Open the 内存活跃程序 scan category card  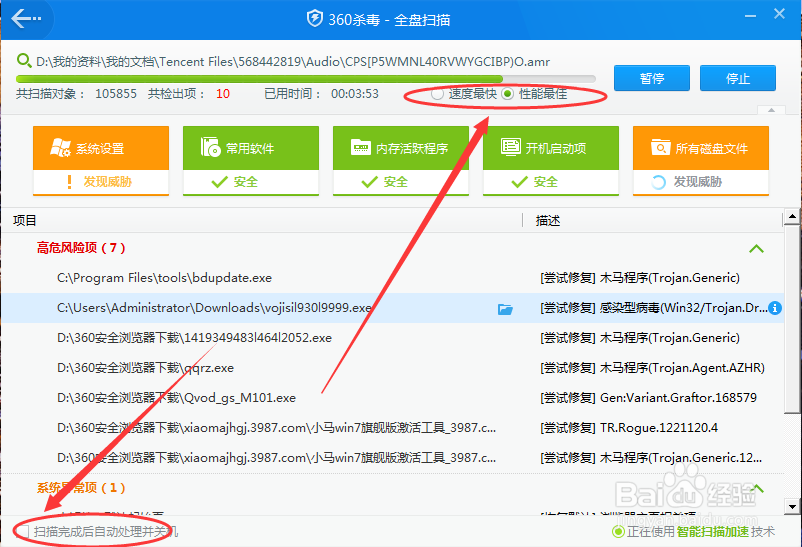coord(400,160)
